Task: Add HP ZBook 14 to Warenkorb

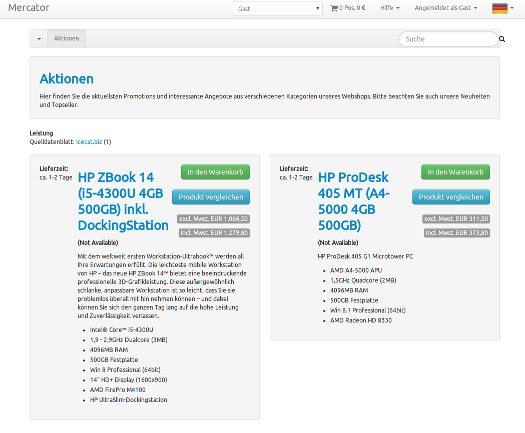Action: tap(215, 172)
